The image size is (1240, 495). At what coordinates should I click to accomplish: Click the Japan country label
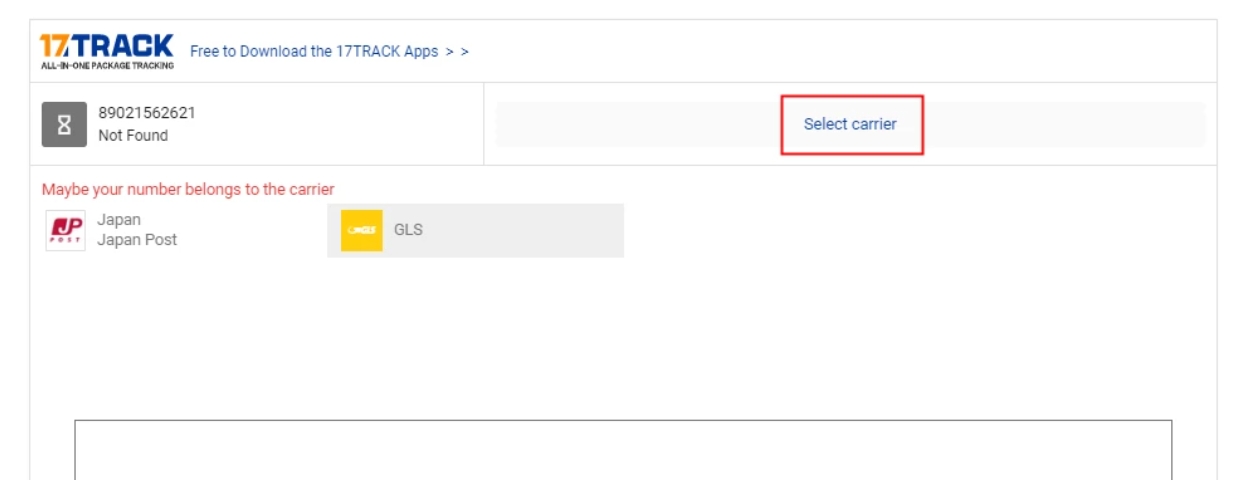point(119,220)
